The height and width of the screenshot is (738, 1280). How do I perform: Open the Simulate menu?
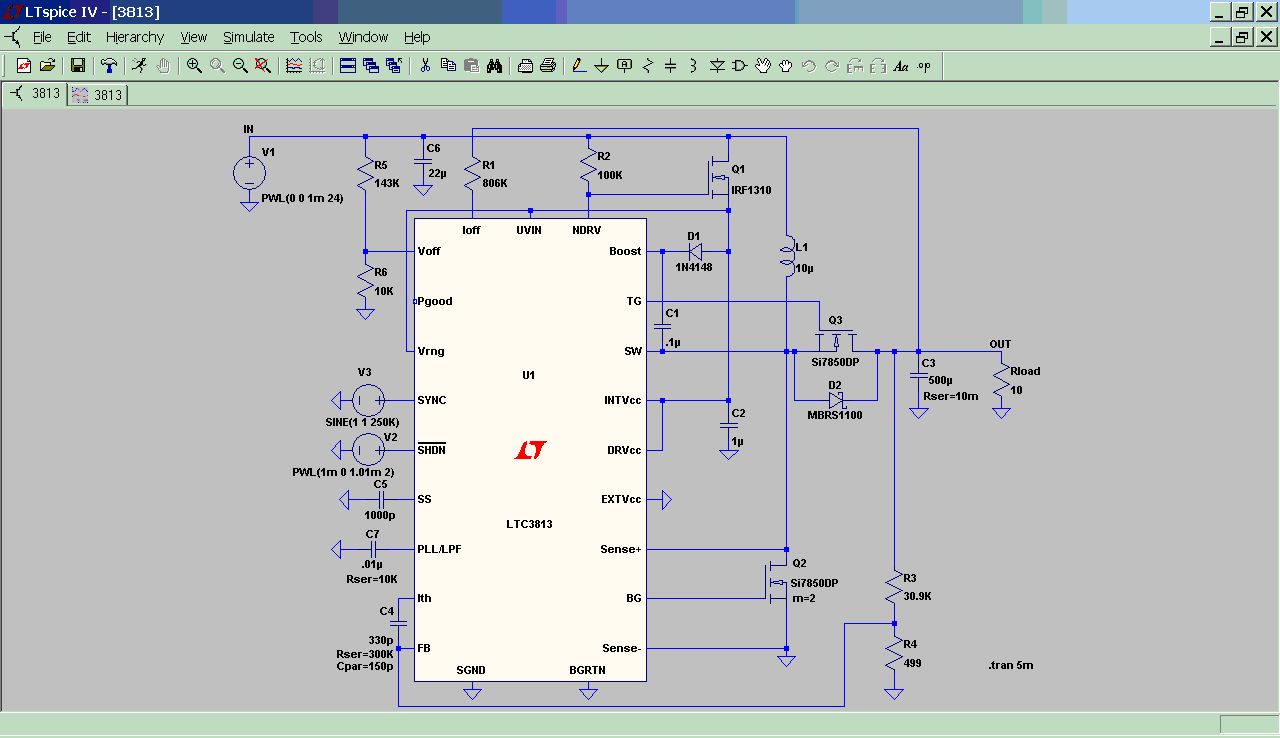[x=249, y=37]
